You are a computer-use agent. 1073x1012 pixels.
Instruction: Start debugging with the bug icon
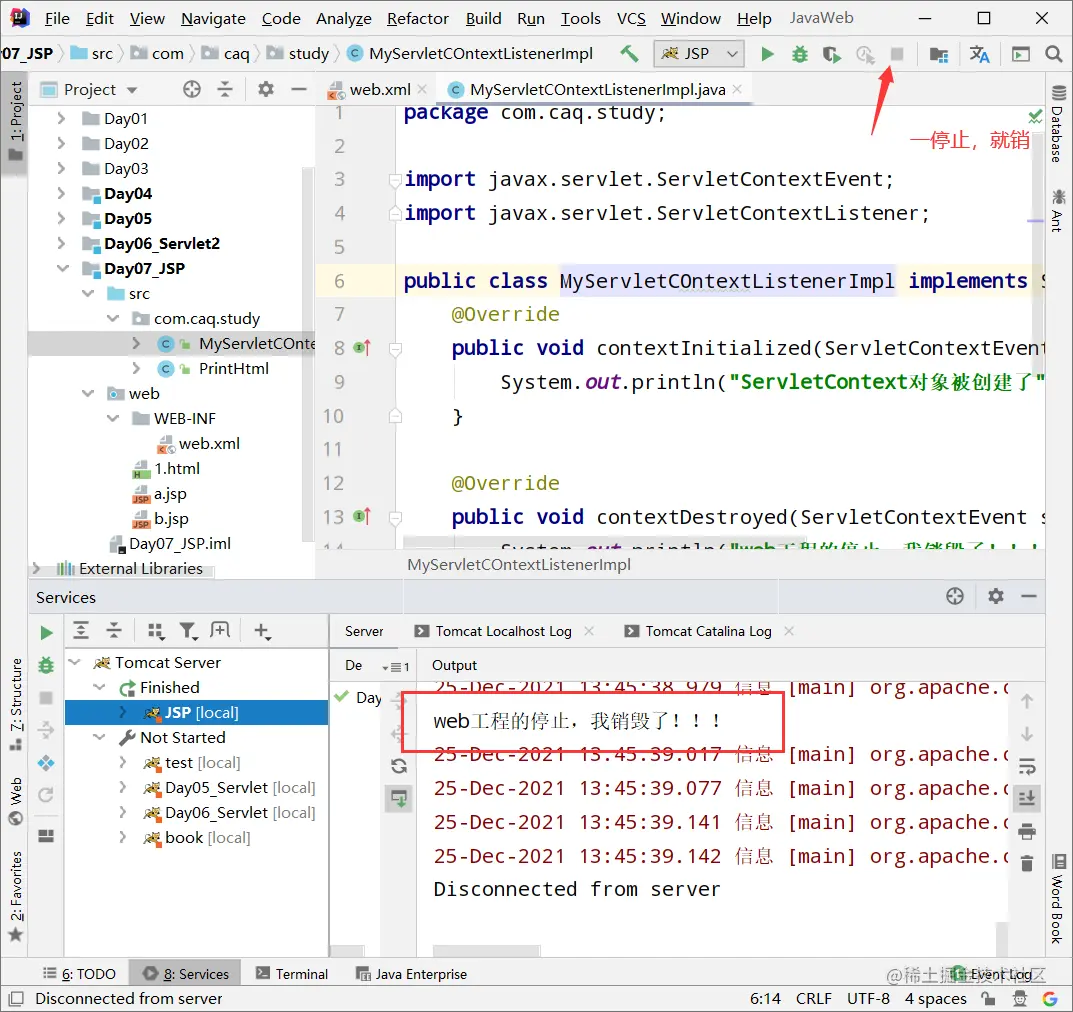click(799, 53)
